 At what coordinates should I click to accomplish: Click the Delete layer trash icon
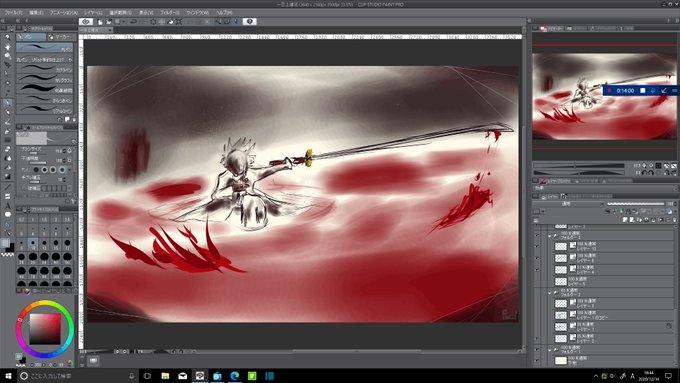point(674,220)
